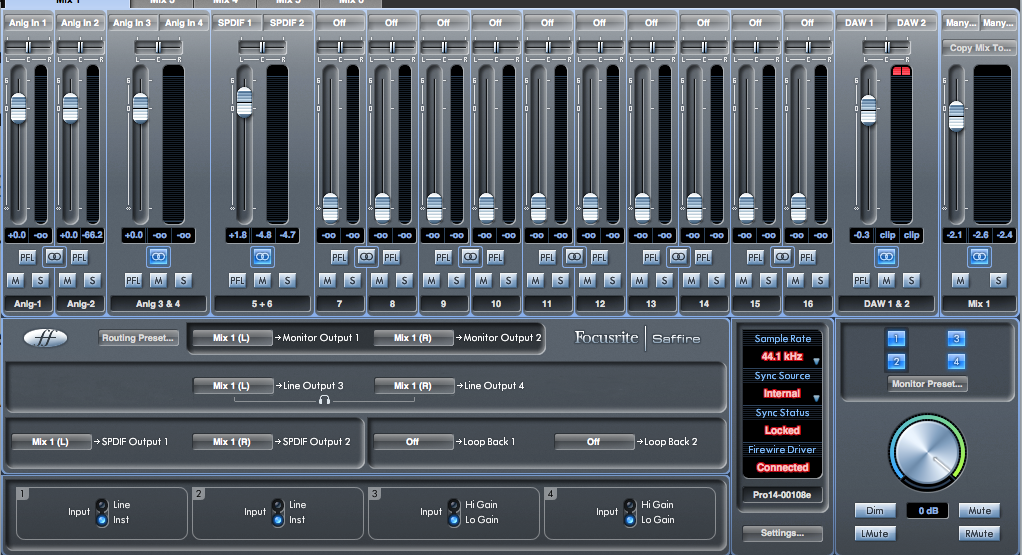Toggle stereo link on DAW 1 & 2 channel
The width and height of the screenshot is (1022, 555).
(886, 257)
